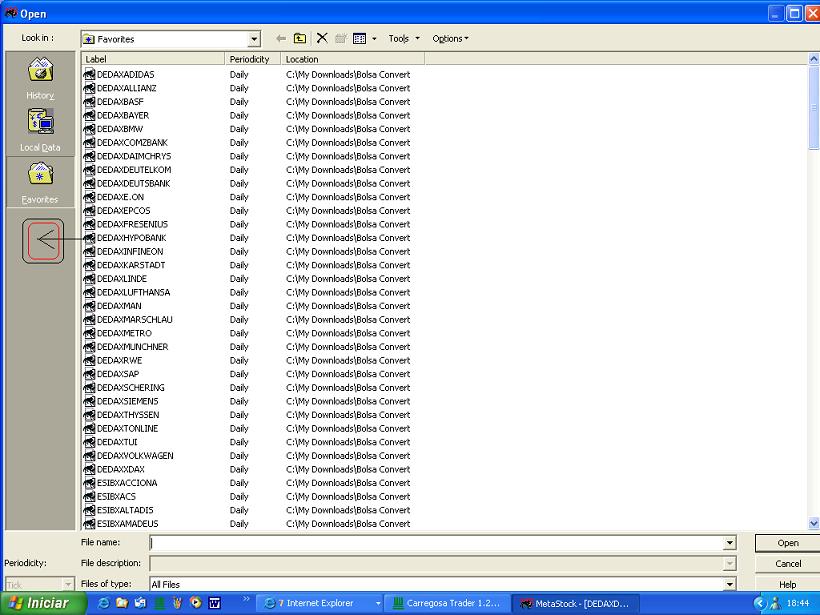Select DEDAXFRESENIUS in the list
The width and height of the screenshot is (820, 615).
coord(132,224)
